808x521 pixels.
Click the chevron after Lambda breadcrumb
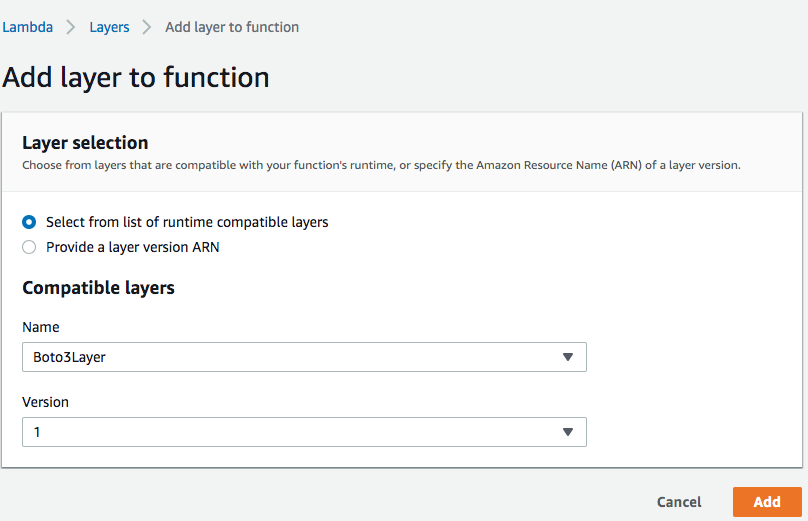click(x=71, y=27)
